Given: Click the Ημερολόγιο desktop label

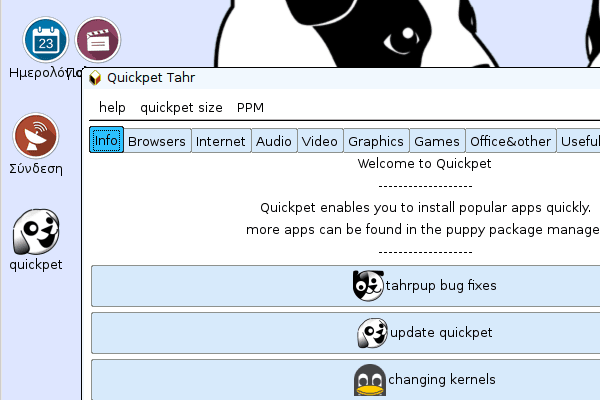Looking at the screenshot, I should pyautogui.click(x=46, y=73).
